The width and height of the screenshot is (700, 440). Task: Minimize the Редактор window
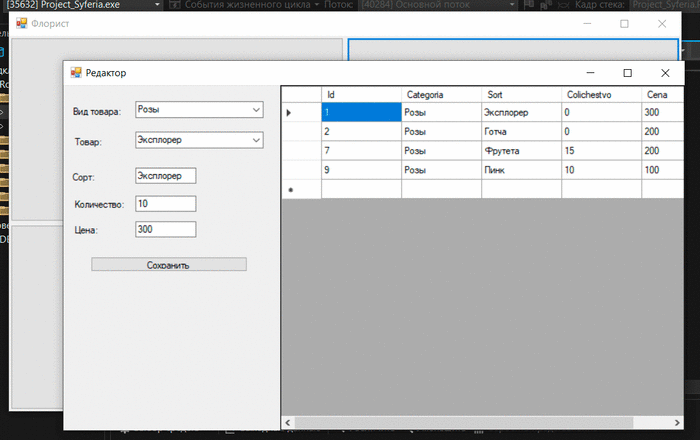pyautogui.click(x=590, y=73)
